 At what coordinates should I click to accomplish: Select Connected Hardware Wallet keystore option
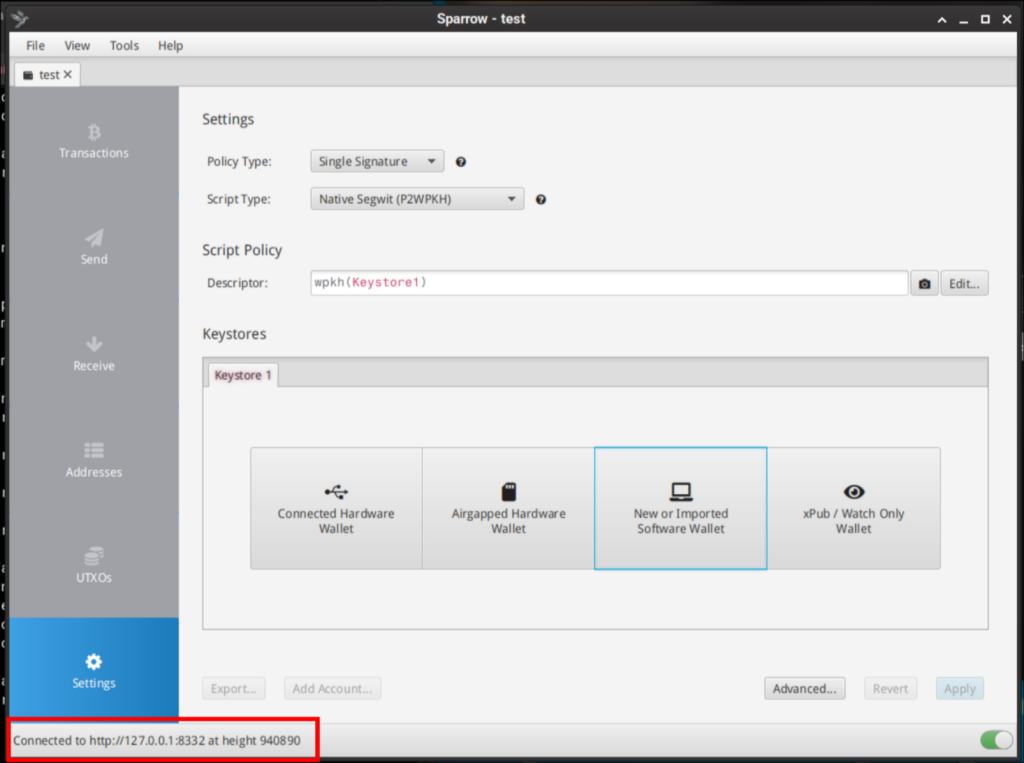336,508
